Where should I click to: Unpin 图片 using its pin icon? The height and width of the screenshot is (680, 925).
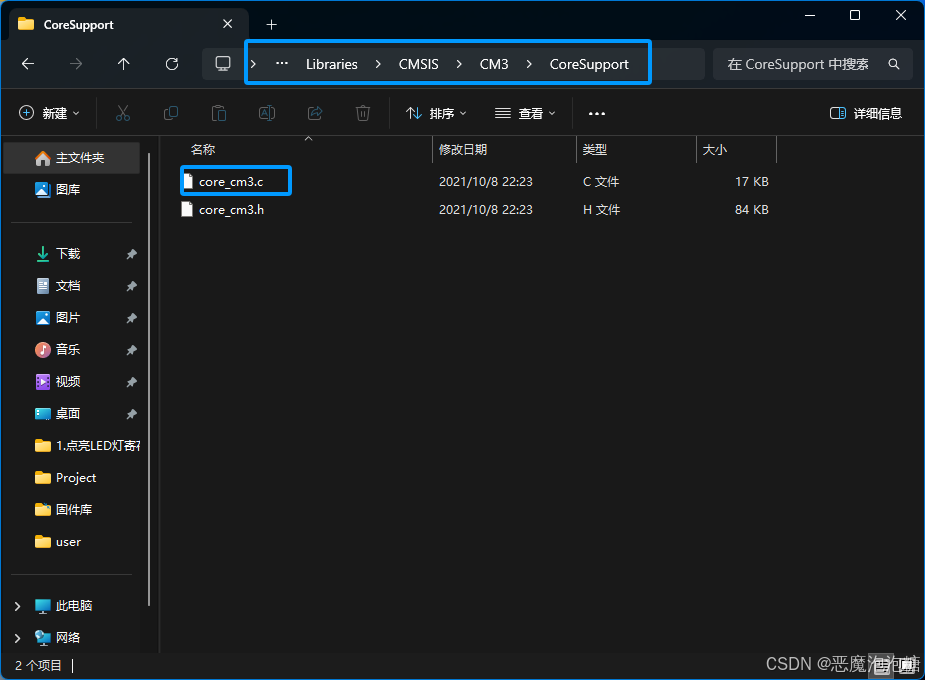[131, 318]
